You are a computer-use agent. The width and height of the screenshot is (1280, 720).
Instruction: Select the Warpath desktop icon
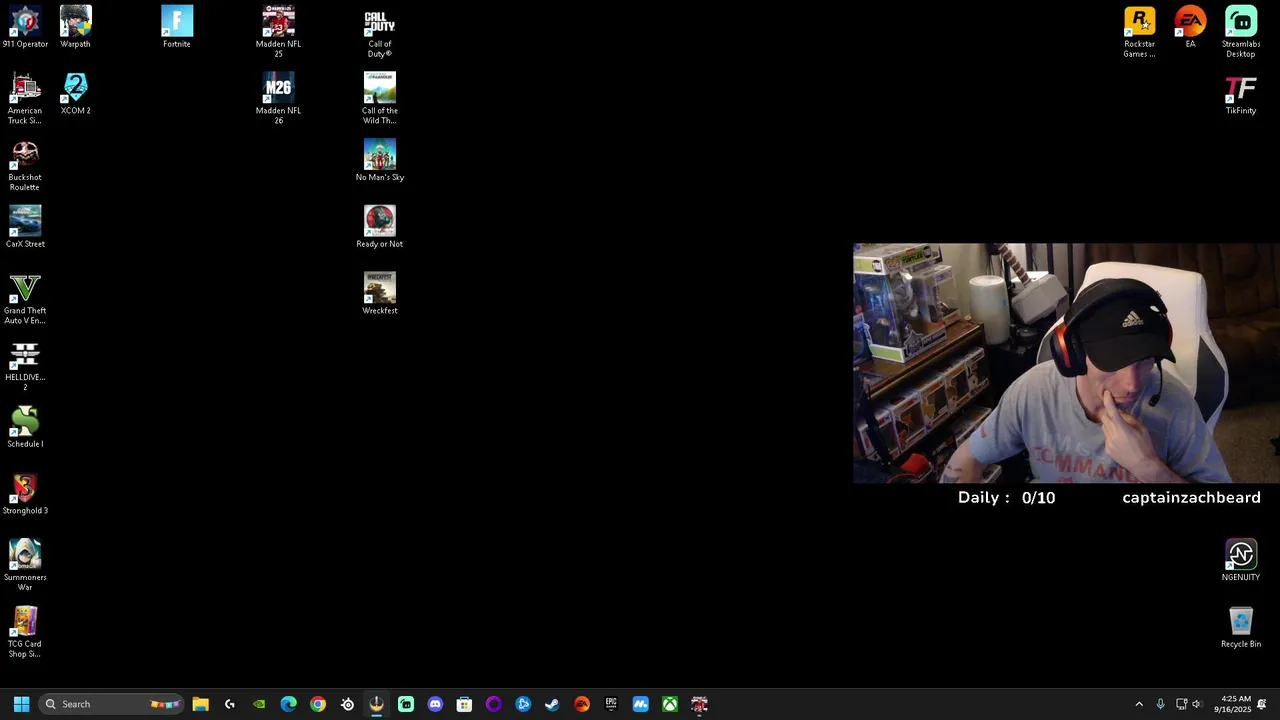75,27
